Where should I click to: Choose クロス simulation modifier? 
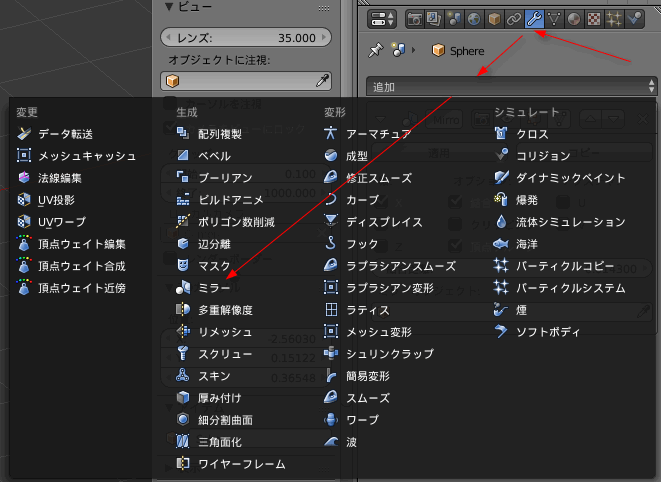click(x=521, y=134)
